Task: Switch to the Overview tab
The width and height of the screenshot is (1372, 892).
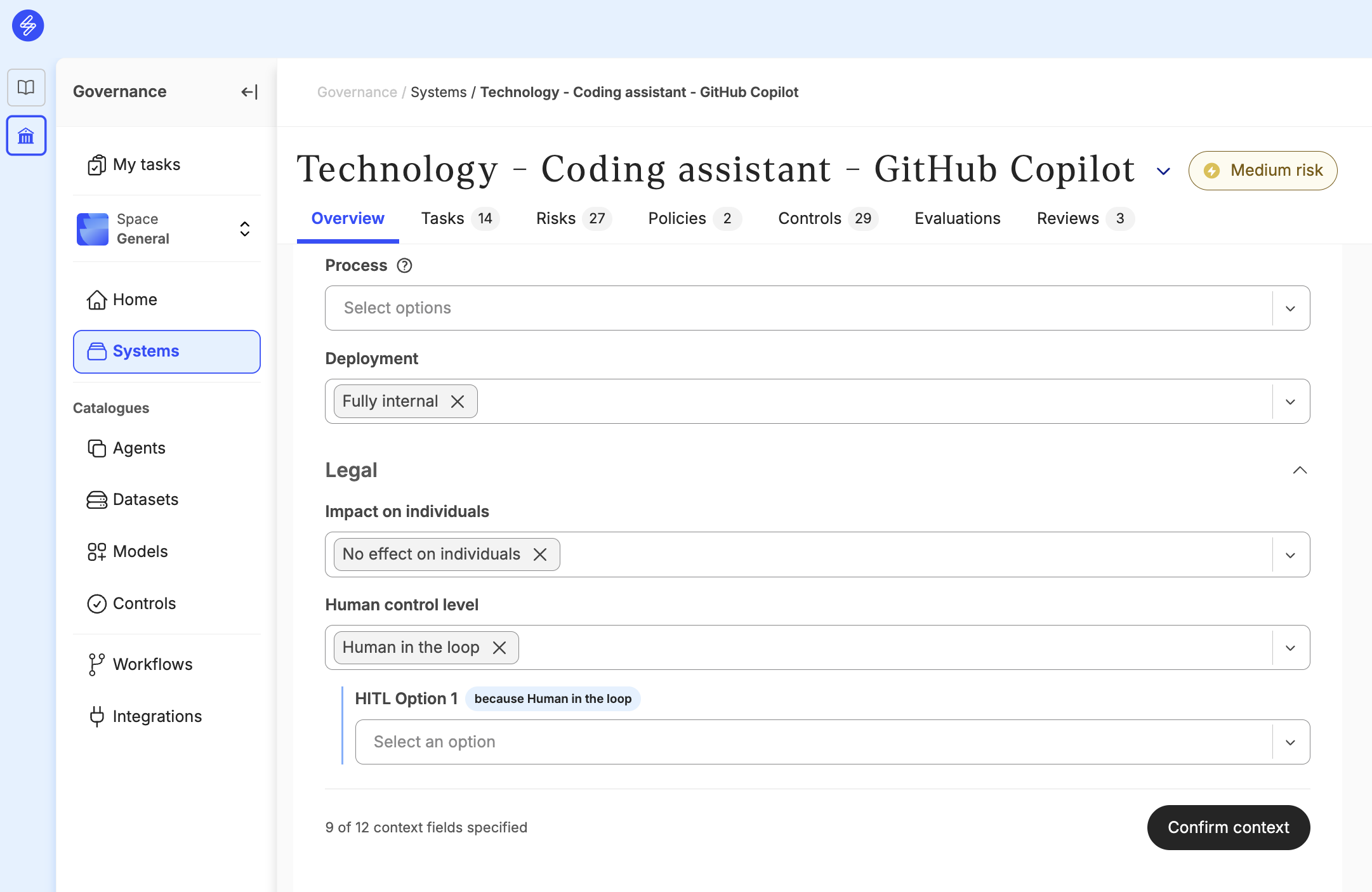Action: point(348,219)
